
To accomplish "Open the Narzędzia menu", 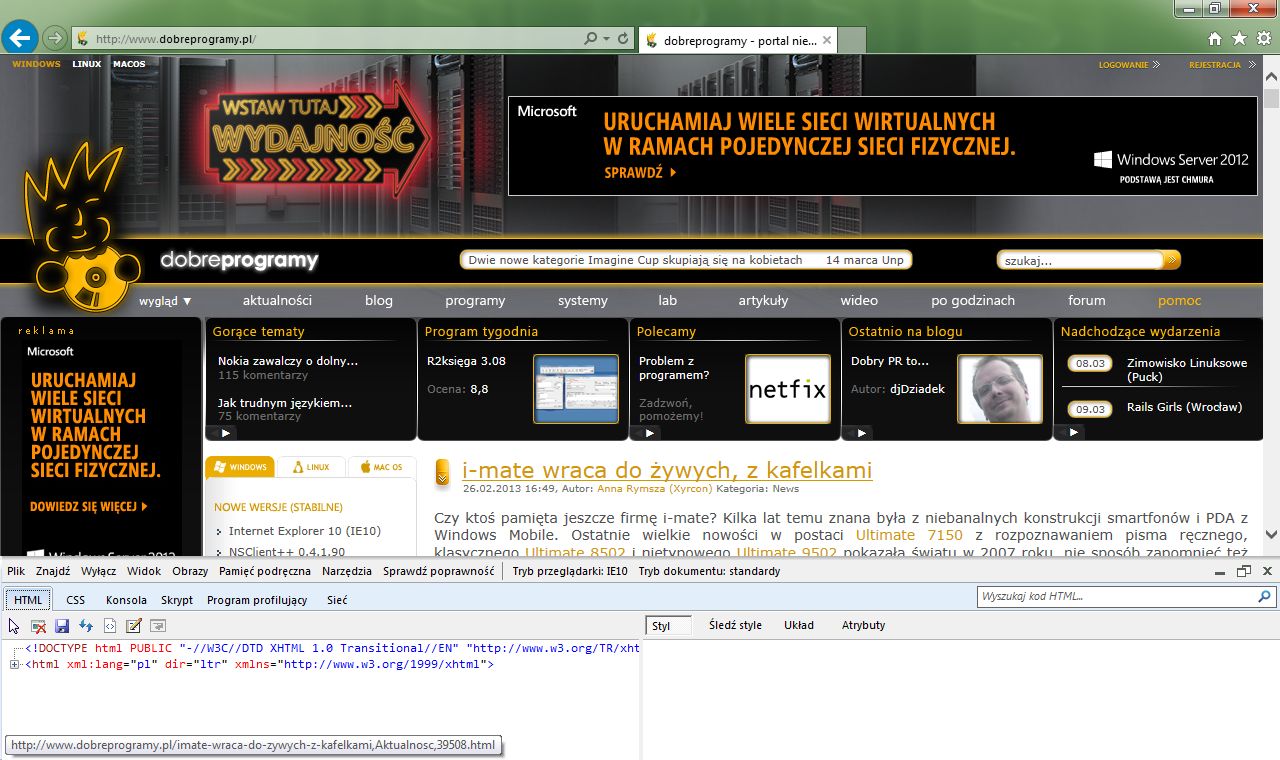I will (x=347, y=571).
